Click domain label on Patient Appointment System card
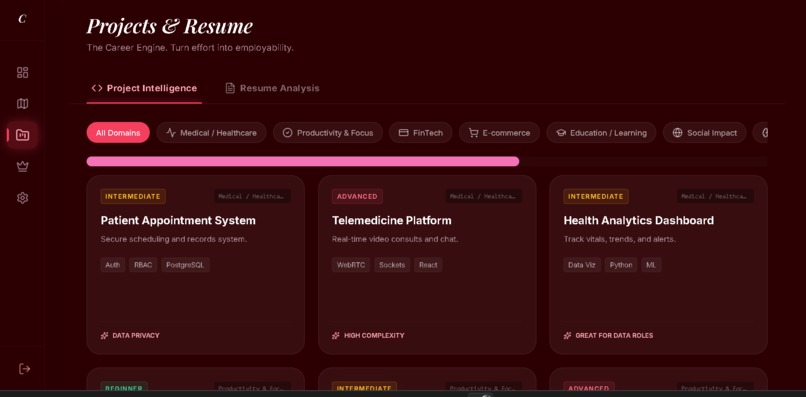806x397 pixels. click(x=252, y=196)
